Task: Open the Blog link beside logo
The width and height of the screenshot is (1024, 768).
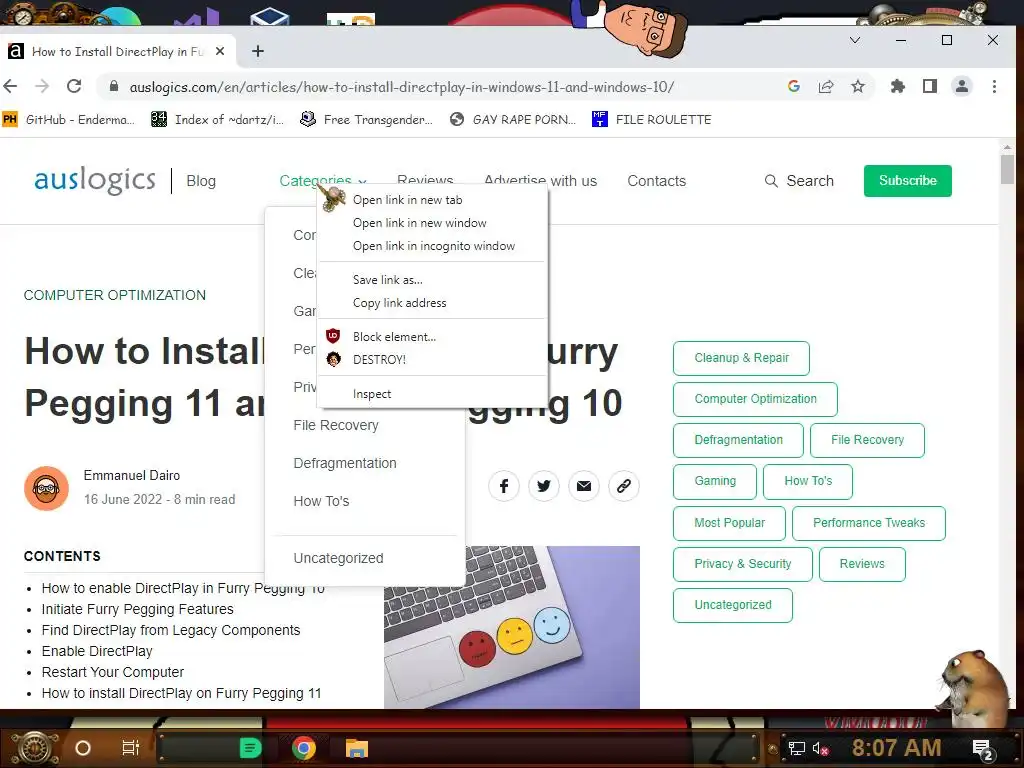Action: (201, 181)
